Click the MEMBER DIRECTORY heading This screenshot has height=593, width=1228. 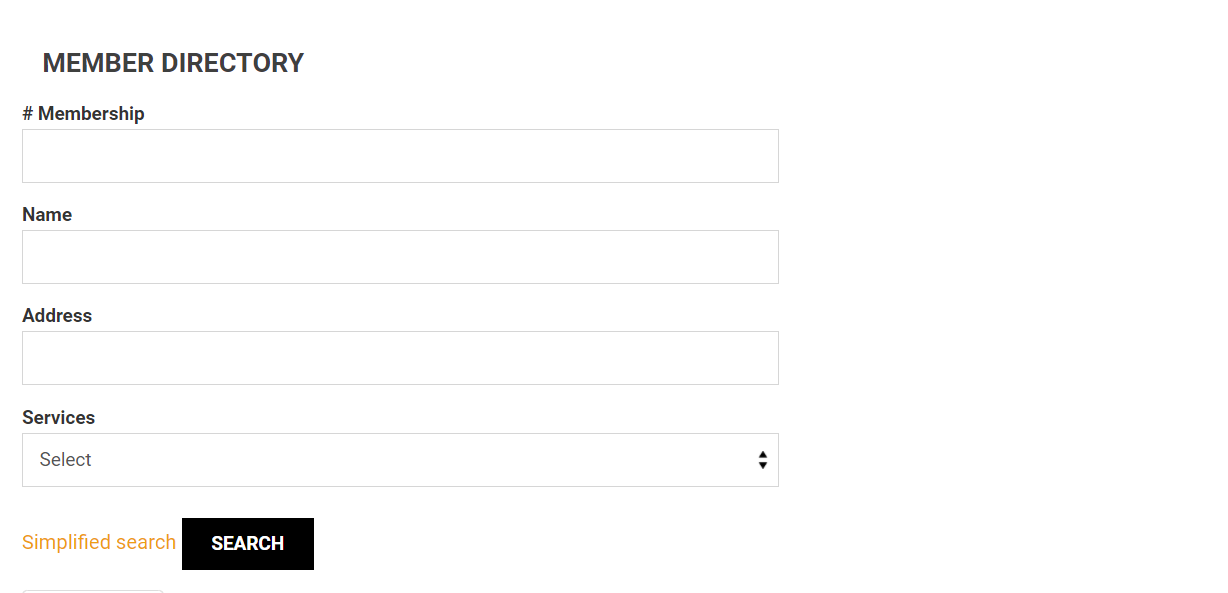point(173,63)
